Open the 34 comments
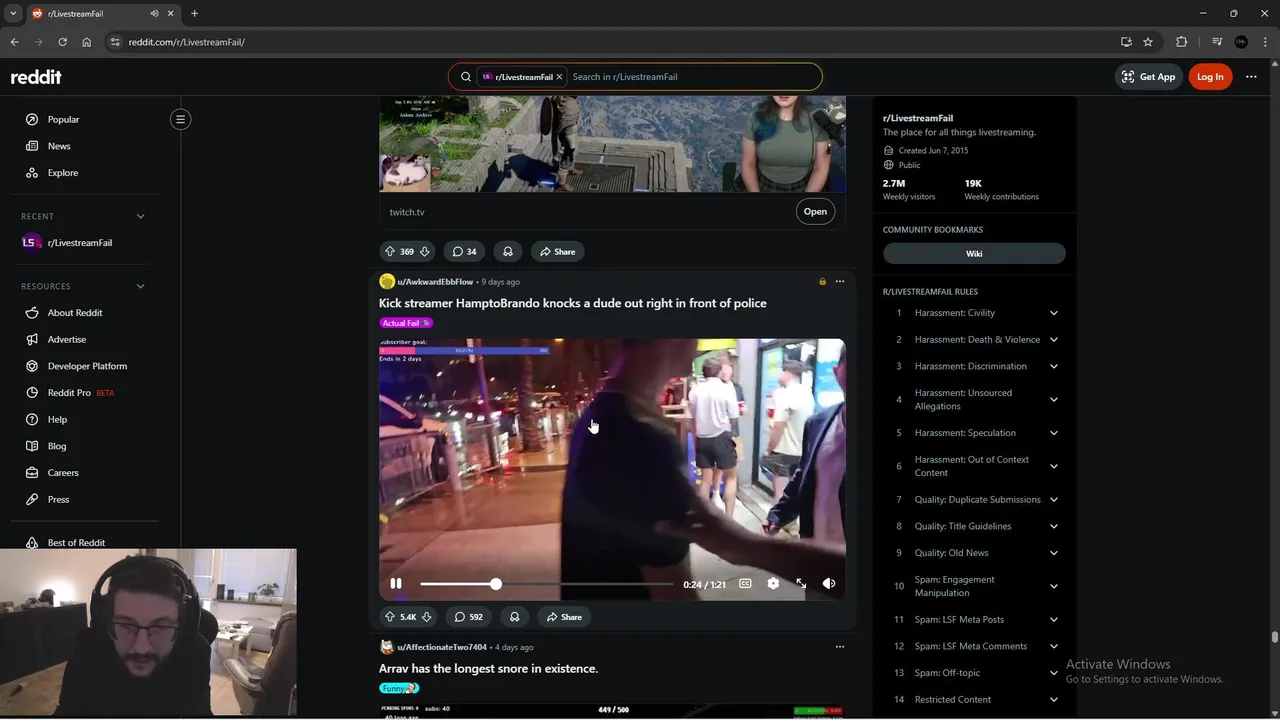 pyautogui.click(x=464, y=252)
